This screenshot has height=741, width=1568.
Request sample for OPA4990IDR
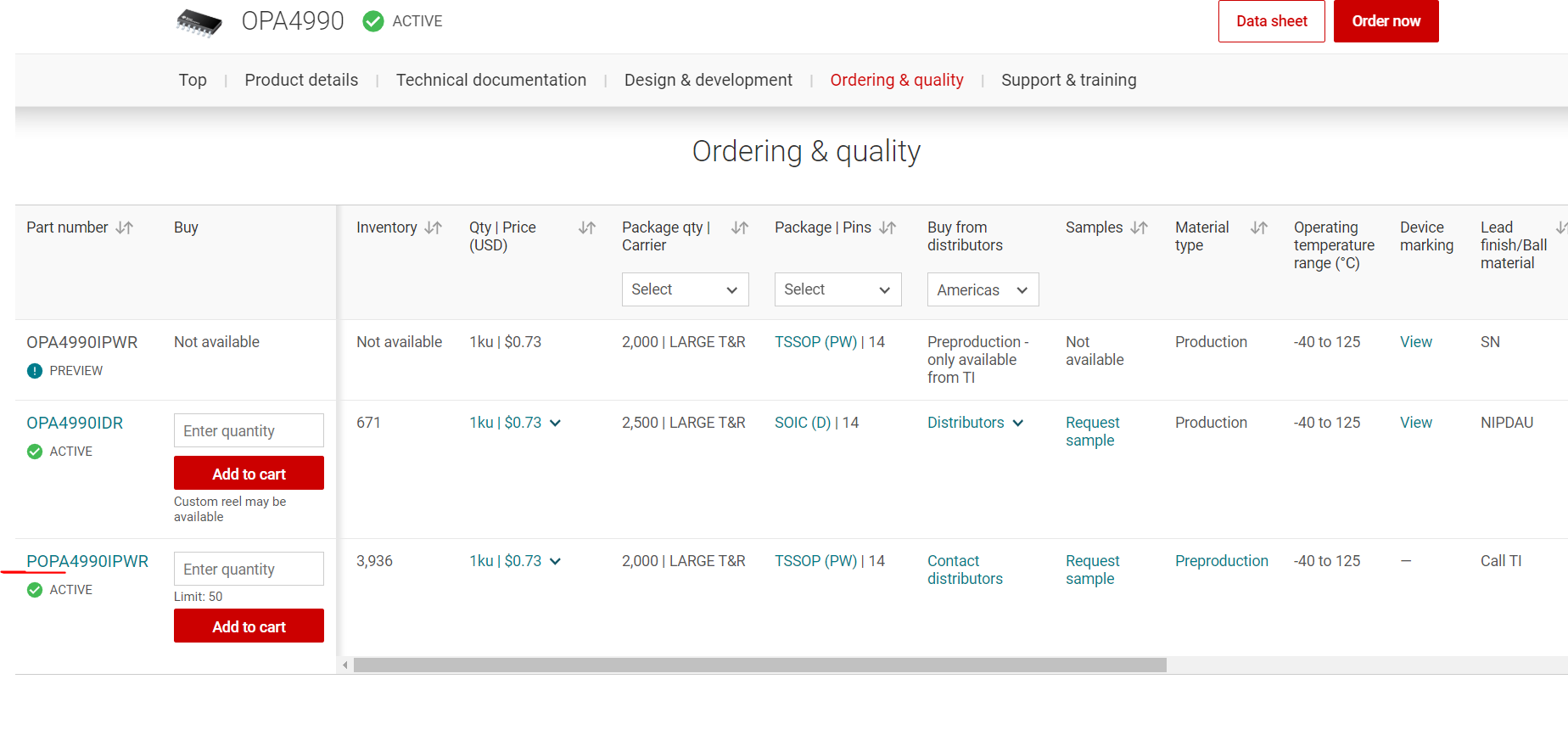(1093, 431)
